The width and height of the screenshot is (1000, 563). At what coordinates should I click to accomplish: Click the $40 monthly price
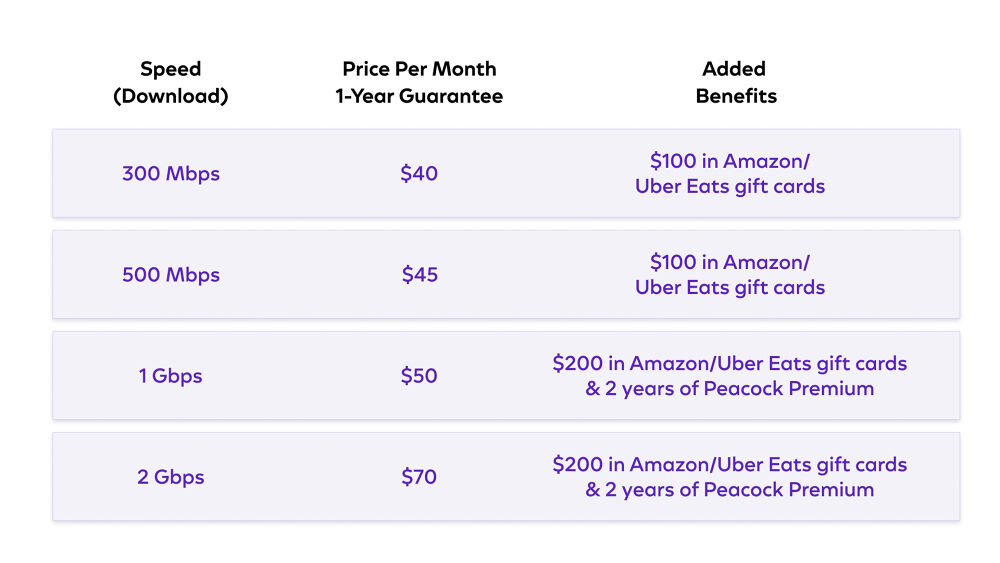coord(419,173)
